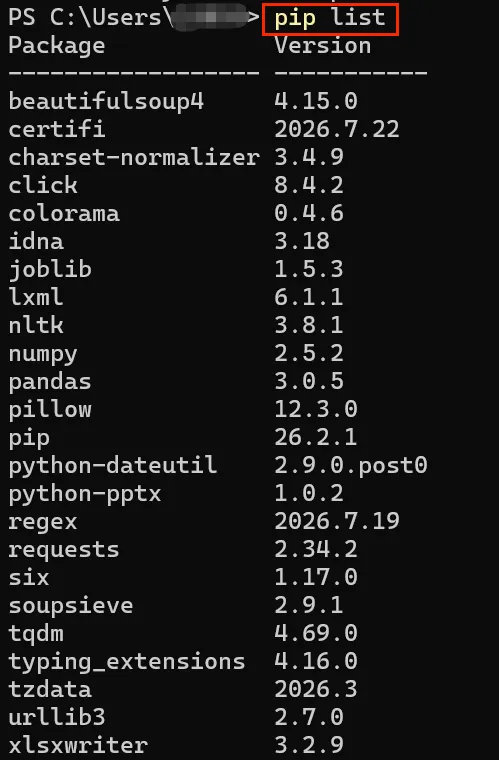Click the requests package name
The width and height of the screenshot is (499, 760).
(64, 550)
